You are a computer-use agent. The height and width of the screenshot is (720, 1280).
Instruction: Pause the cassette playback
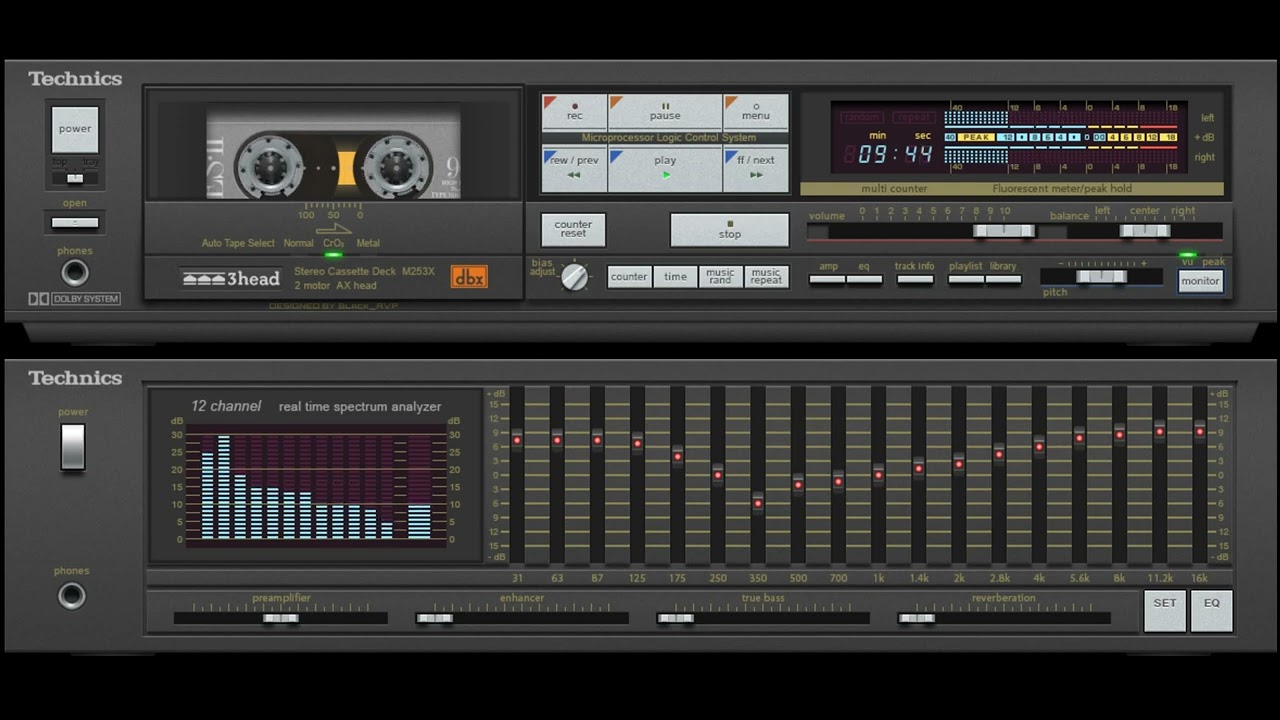tap(665, 112)
